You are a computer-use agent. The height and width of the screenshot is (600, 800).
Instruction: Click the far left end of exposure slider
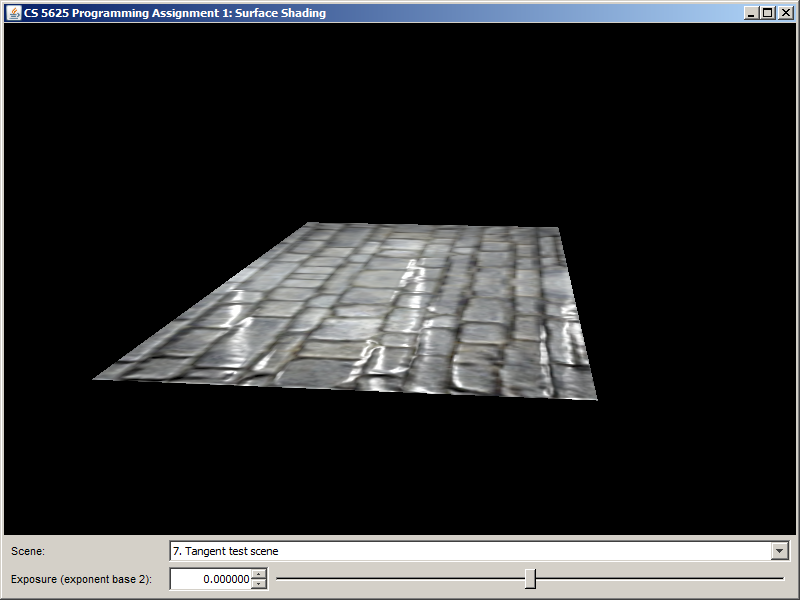278,579
